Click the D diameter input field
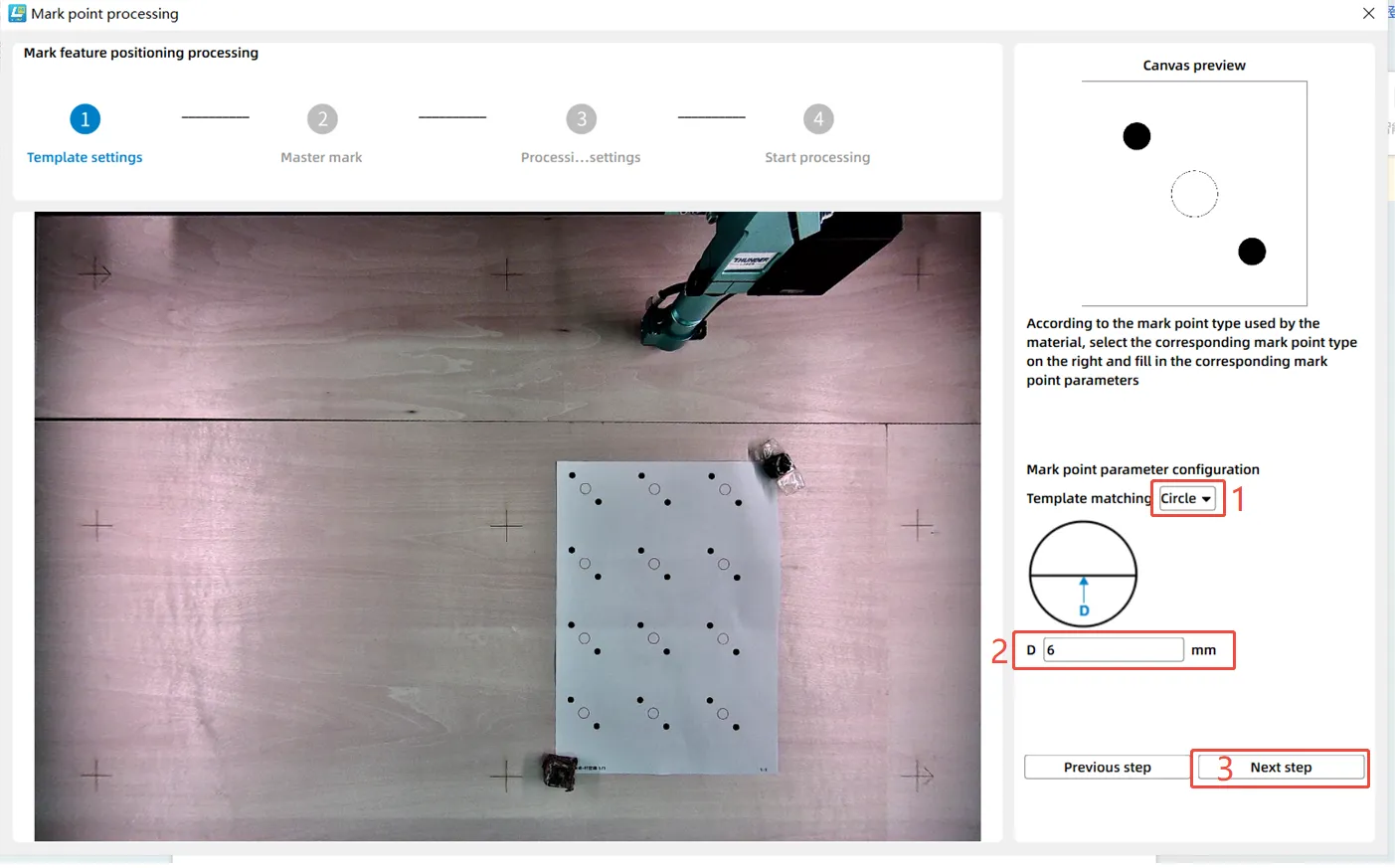 [1114, 650]
